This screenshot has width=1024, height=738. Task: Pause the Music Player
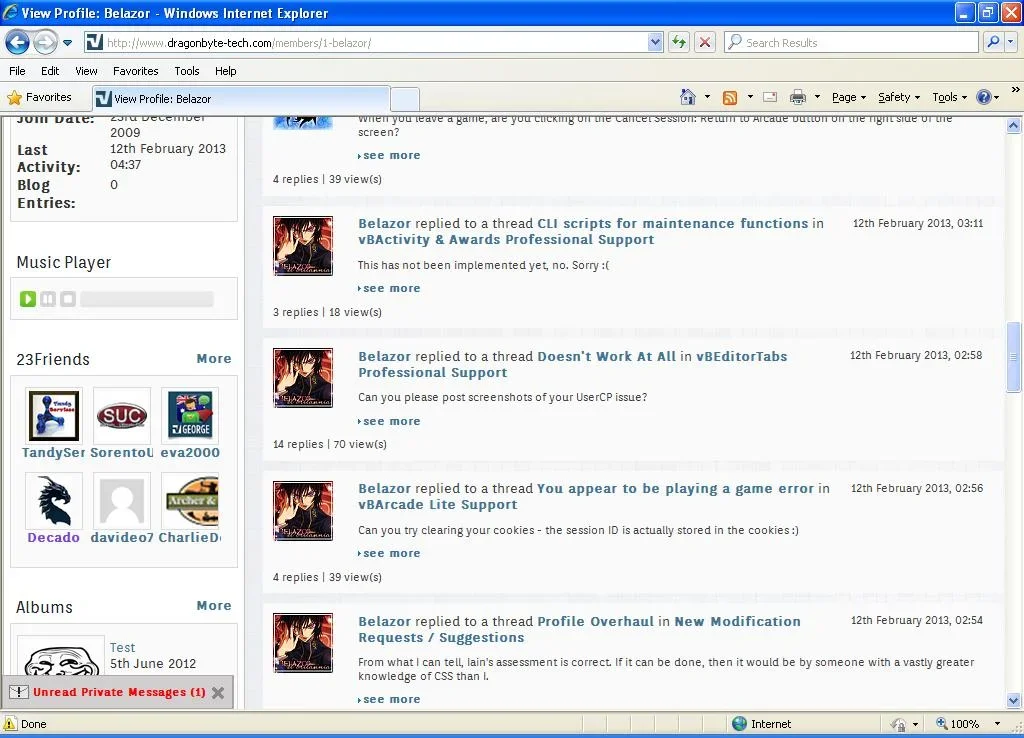[48, 299]
